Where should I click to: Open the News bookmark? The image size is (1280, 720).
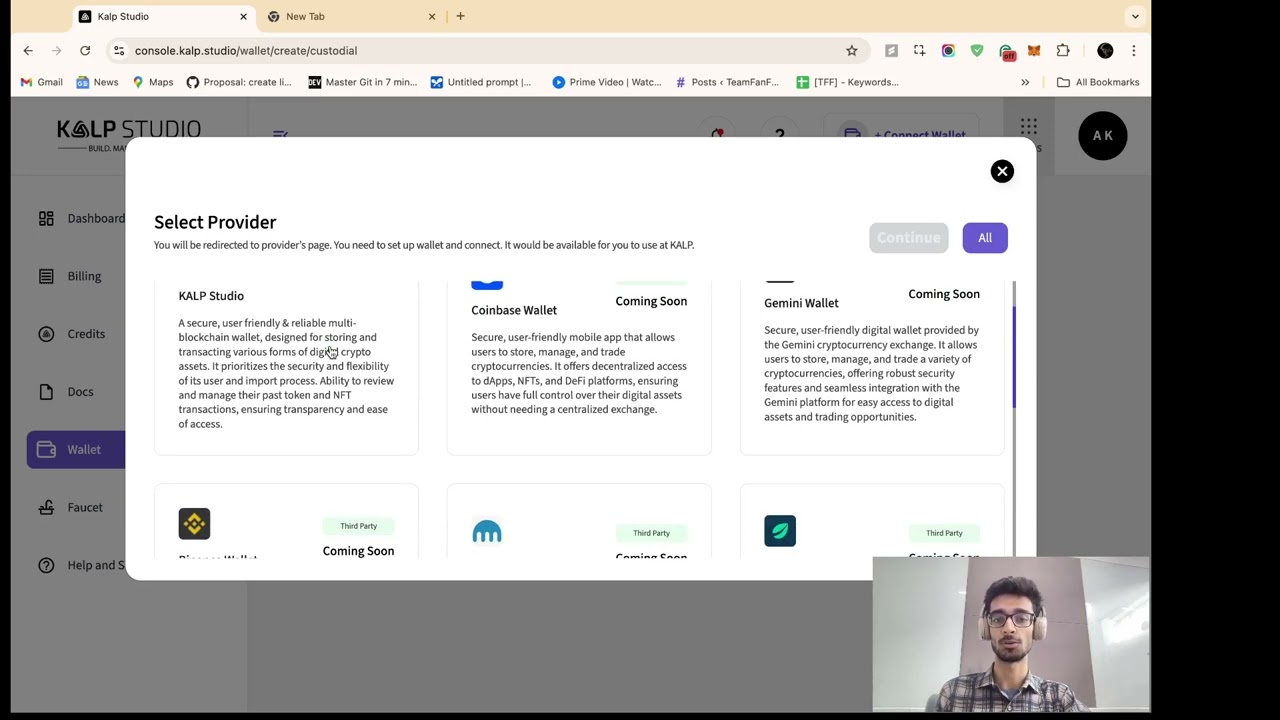[96, 82]
